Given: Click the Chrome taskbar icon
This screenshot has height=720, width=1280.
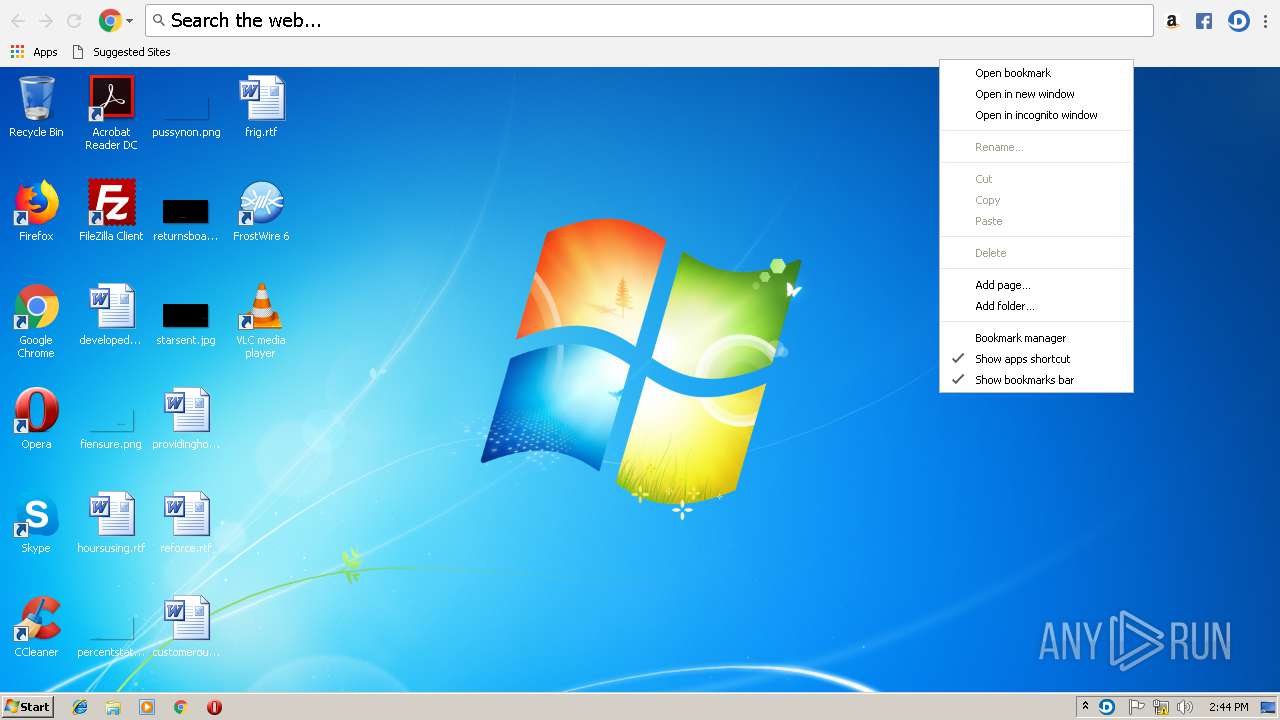Looking at the screenshot, I should point(181,707).
